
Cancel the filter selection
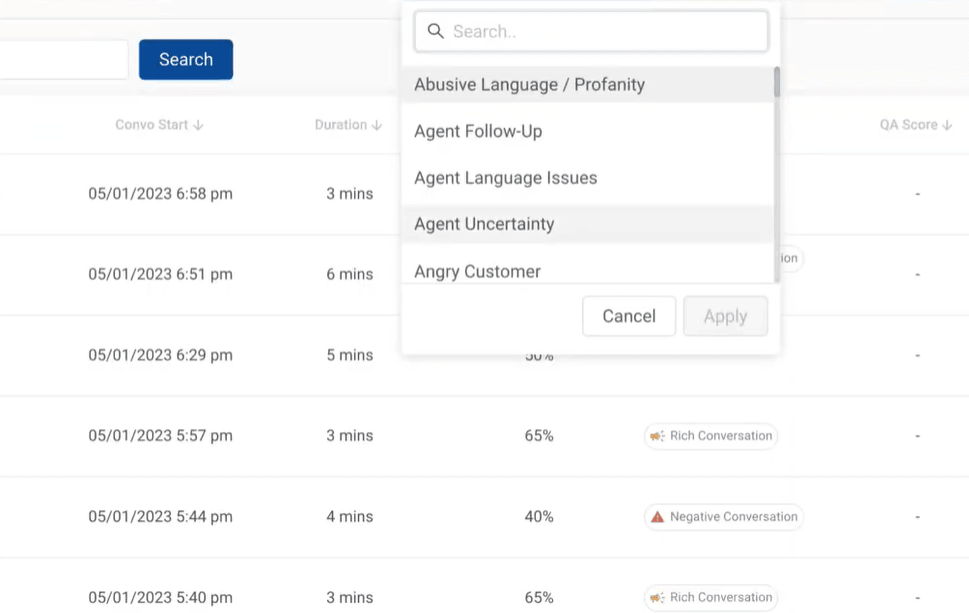pyautogui.click(x=628, y=316)
